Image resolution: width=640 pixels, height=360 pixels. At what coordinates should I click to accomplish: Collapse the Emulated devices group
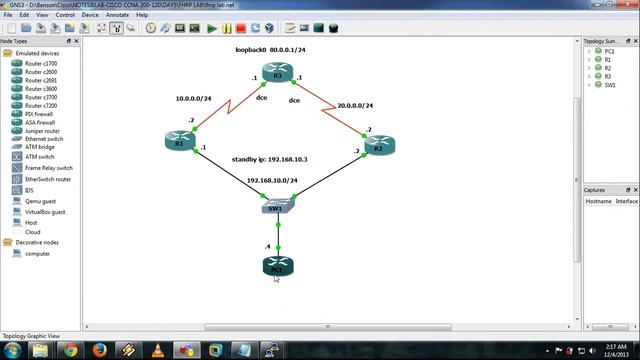(7, 53)
